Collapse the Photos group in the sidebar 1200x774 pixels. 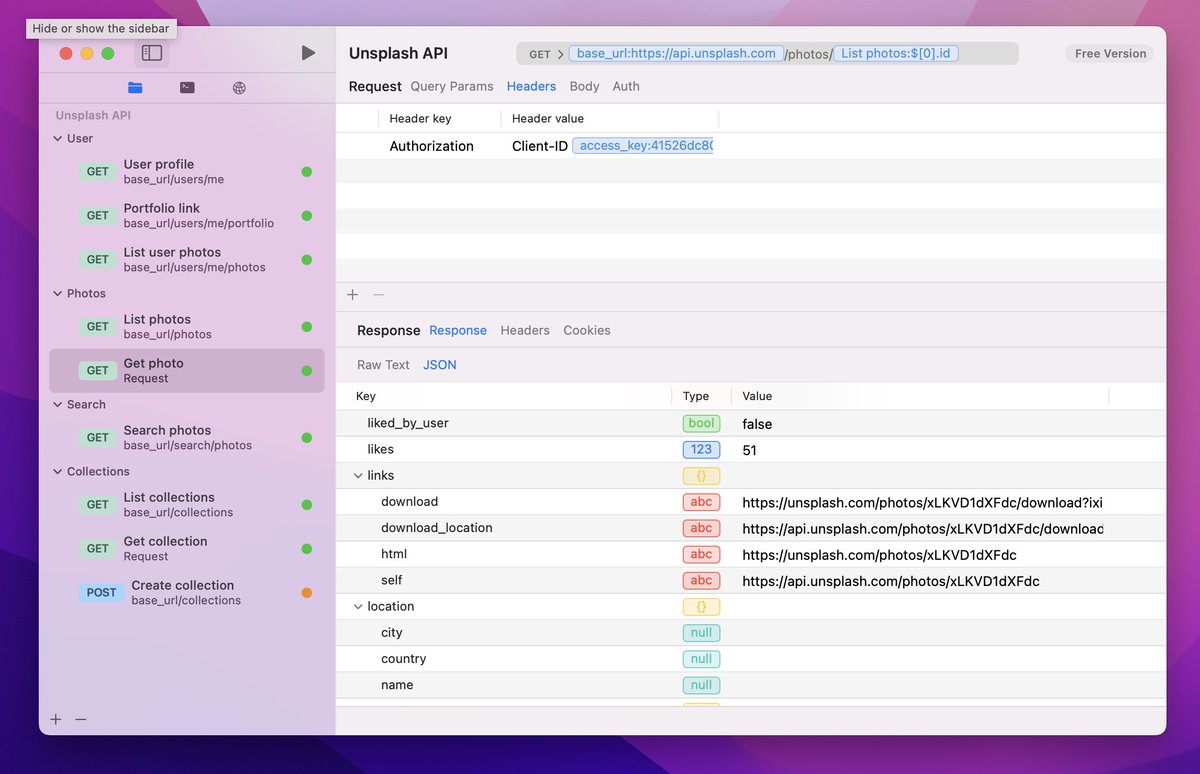[57, 294]
